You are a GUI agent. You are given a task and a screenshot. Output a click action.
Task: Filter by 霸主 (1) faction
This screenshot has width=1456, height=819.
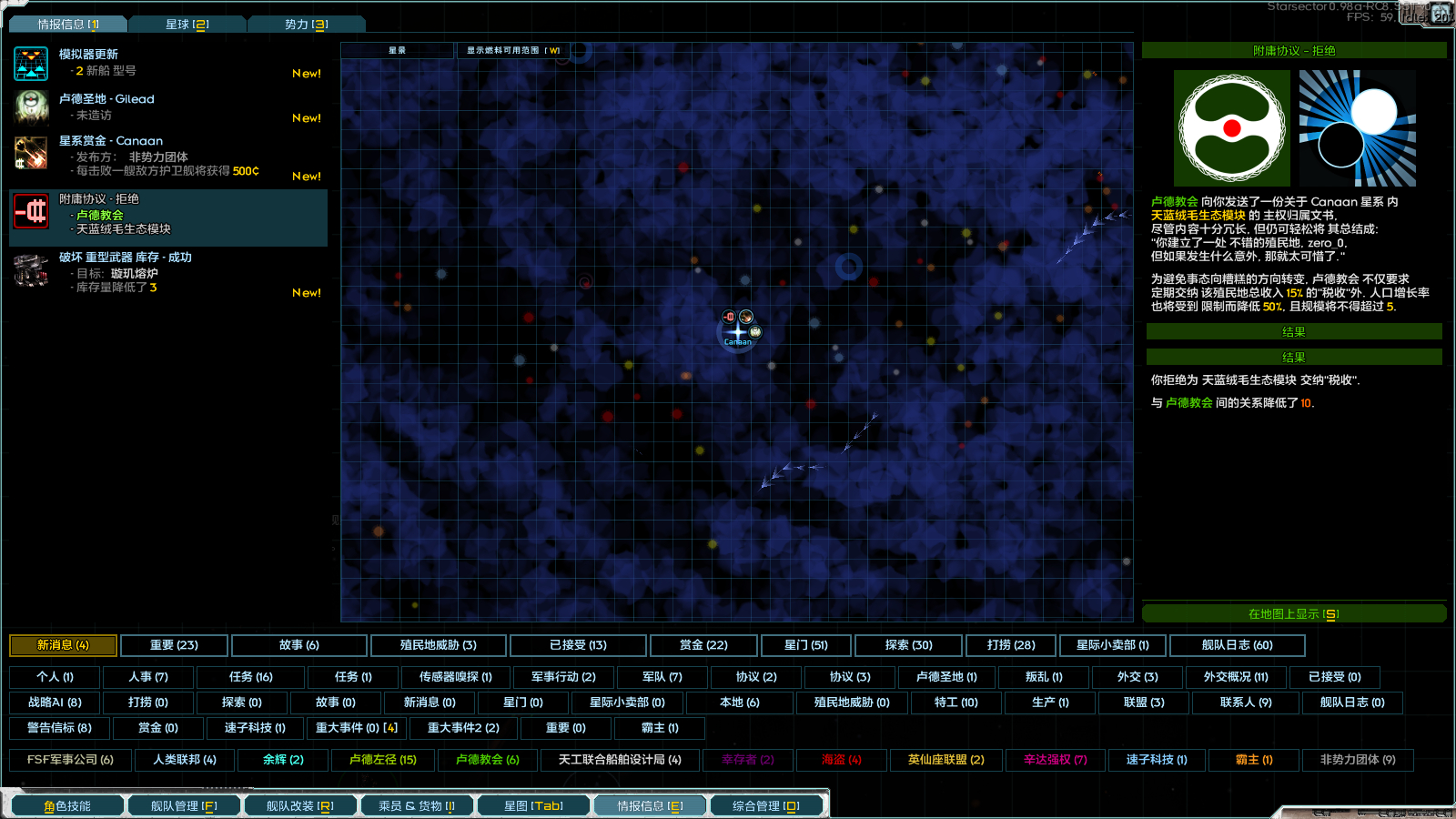point(1254,760)
